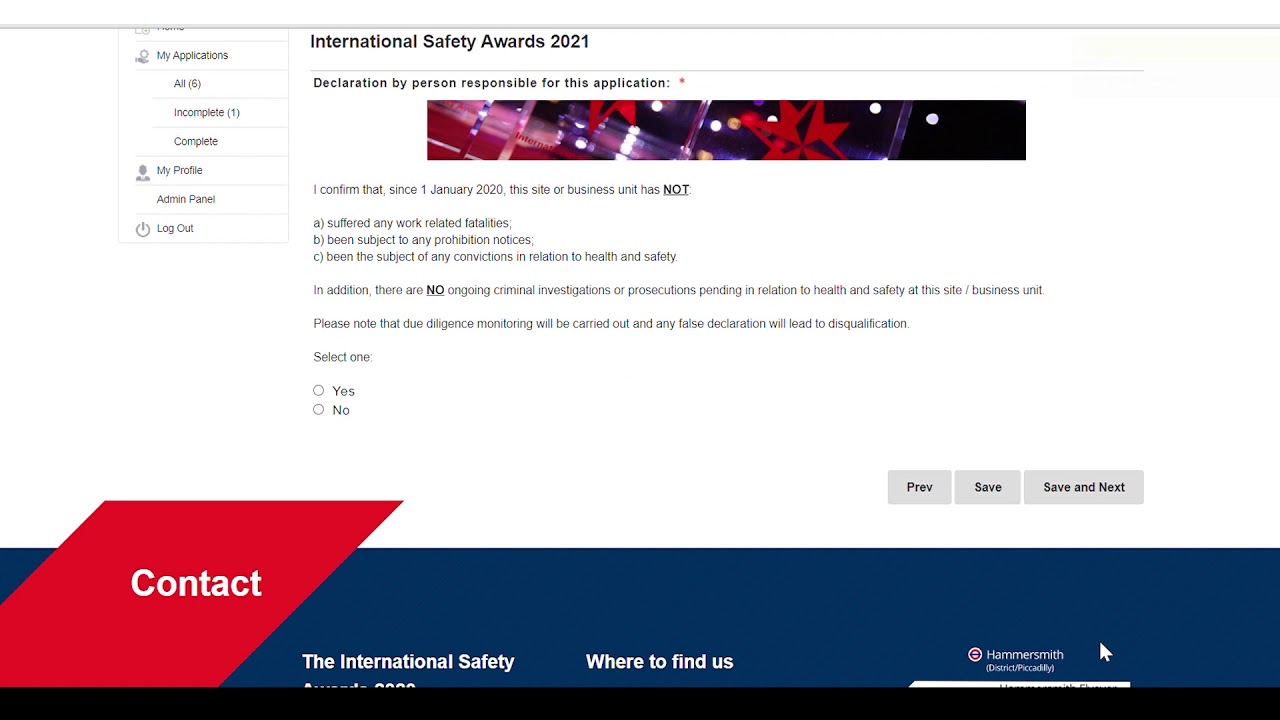
Task: Click the Contact heading
Action: (196, 583)
